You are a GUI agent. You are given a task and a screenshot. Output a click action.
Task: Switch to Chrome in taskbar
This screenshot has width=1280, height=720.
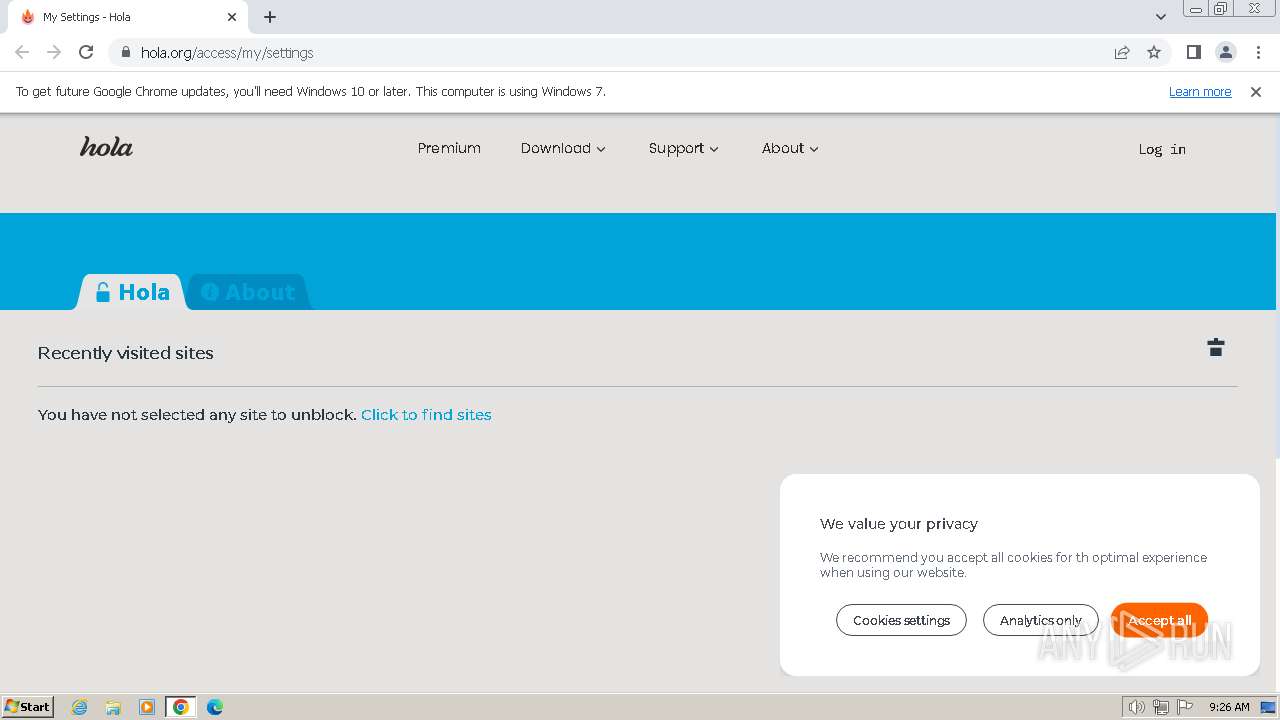point(181,707)
